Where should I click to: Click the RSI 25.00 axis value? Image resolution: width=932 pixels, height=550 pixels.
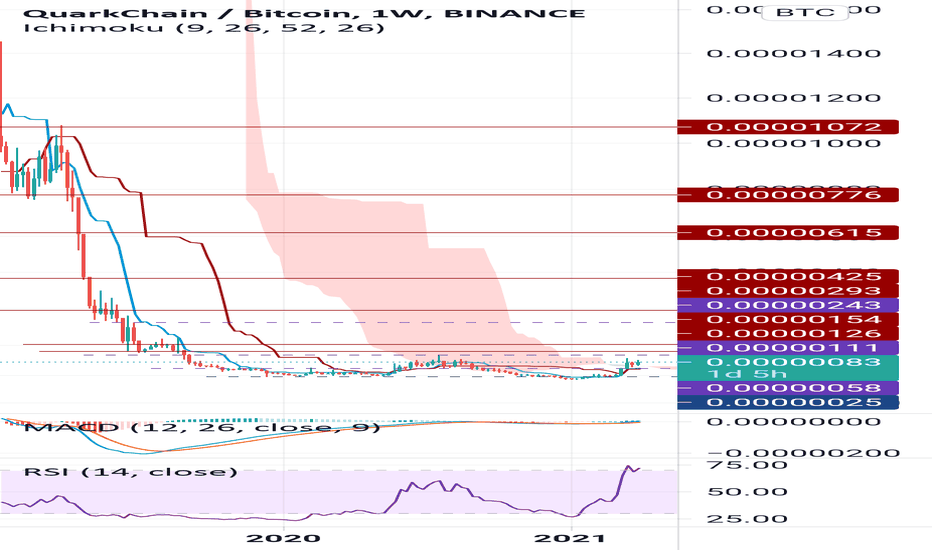pyautogui.click(x=747, y=518)
